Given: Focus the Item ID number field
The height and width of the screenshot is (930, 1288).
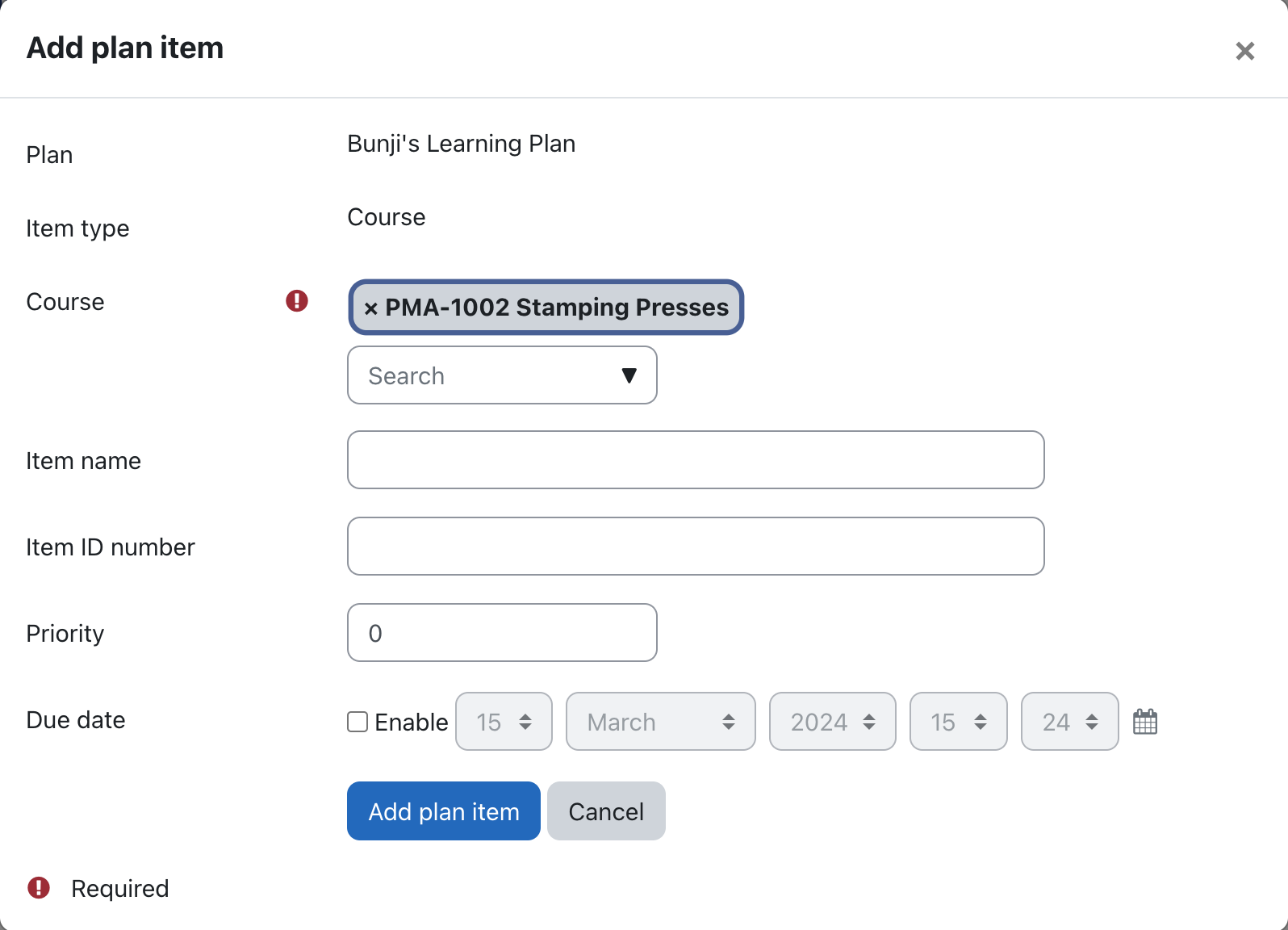Looking at the screenshot, I should click(x=696, y=547).
